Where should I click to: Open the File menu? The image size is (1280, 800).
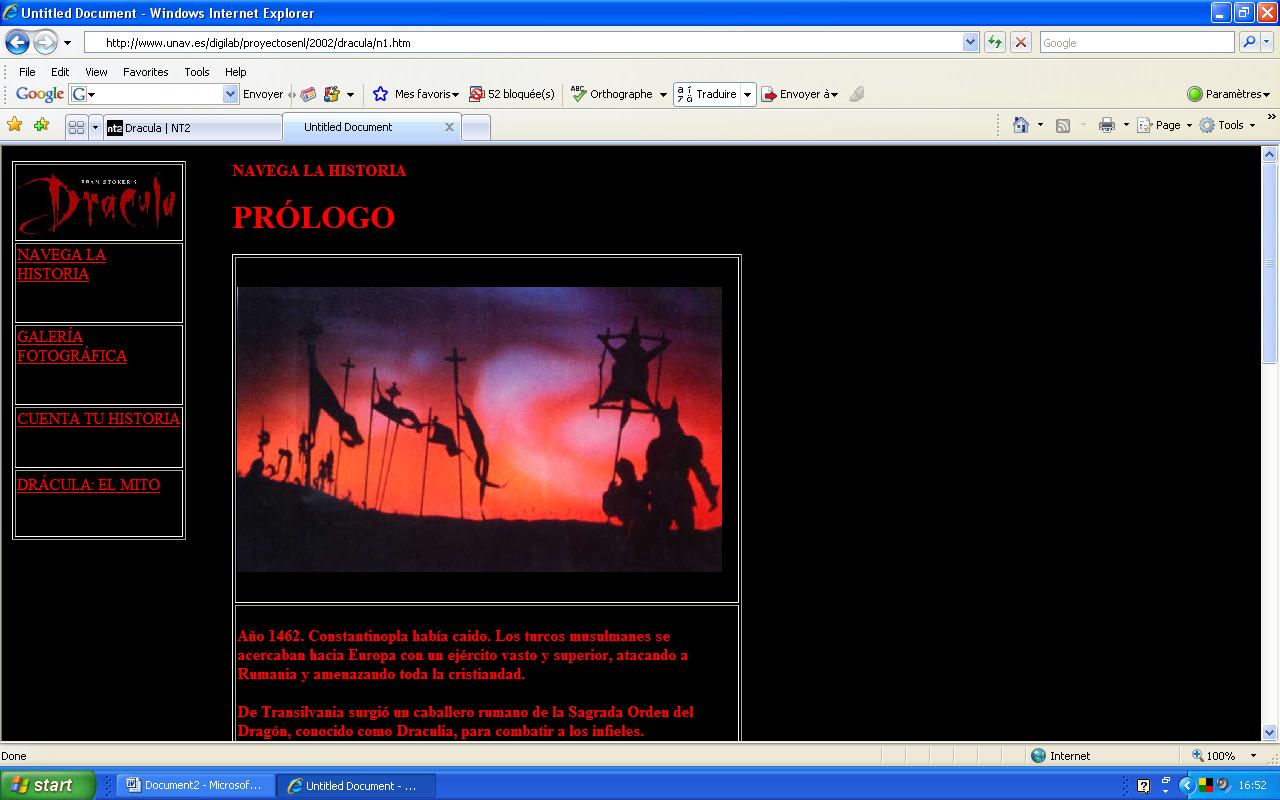(27, 72)
